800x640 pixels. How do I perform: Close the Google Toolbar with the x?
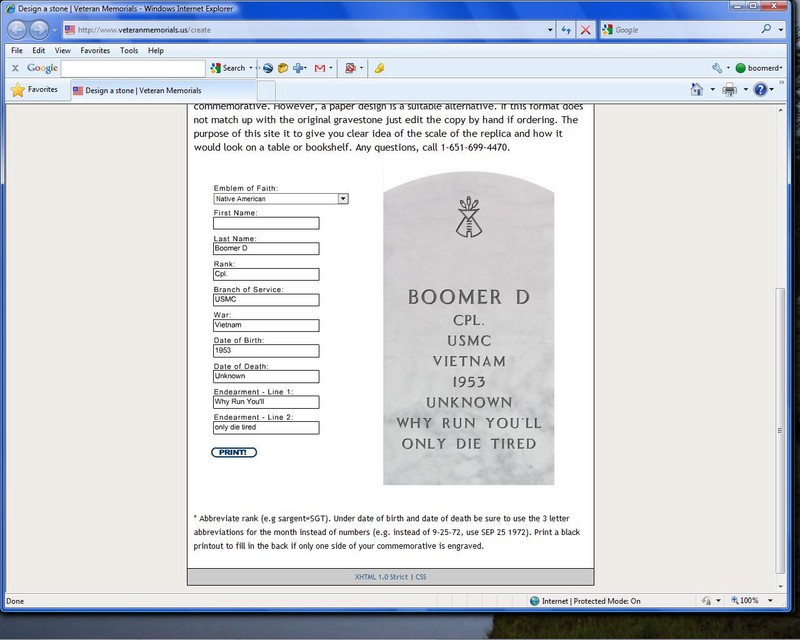point(15,68)
